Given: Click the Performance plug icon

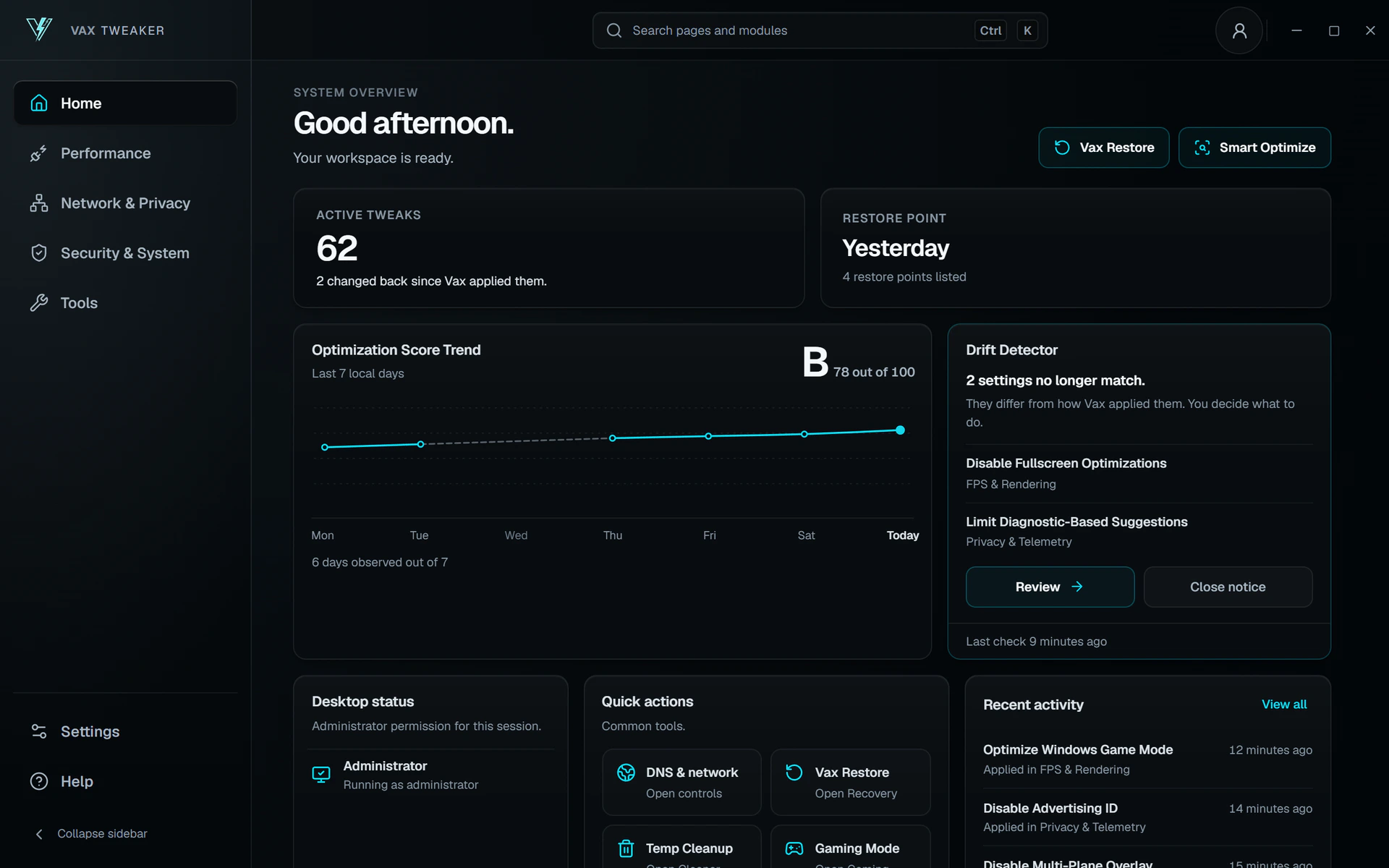Looking at the screenshot, I should (x=39, y=153).
